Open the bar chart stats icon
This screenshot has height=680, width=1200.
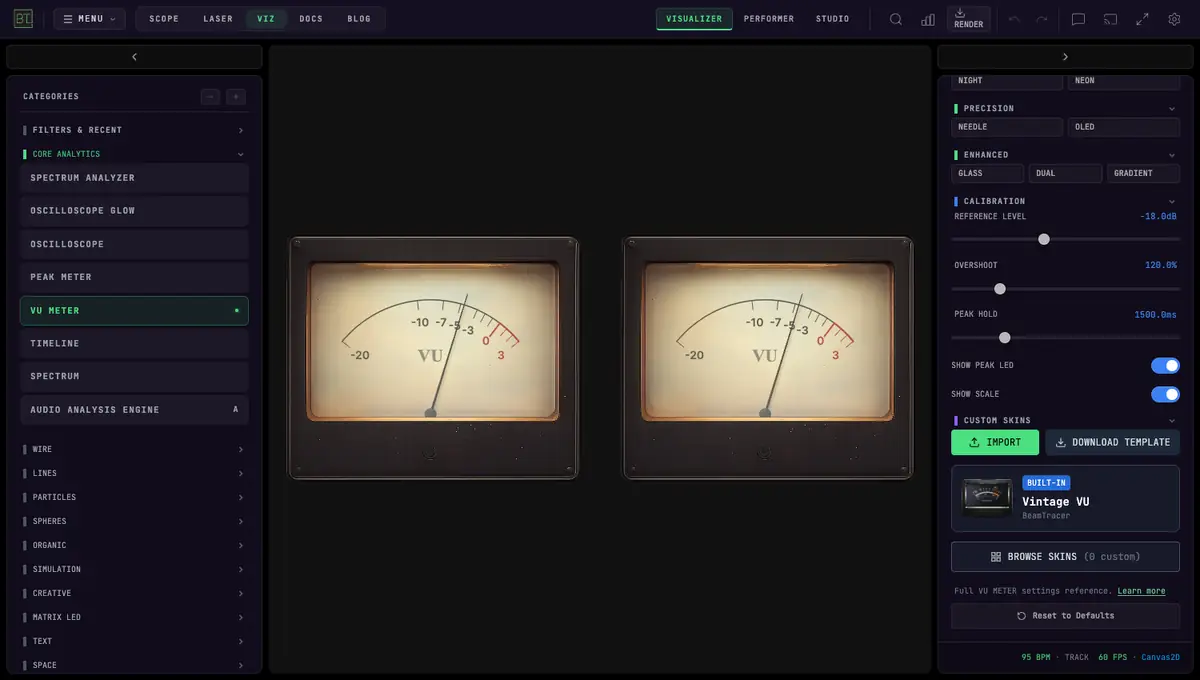click(x=928, y=19)
